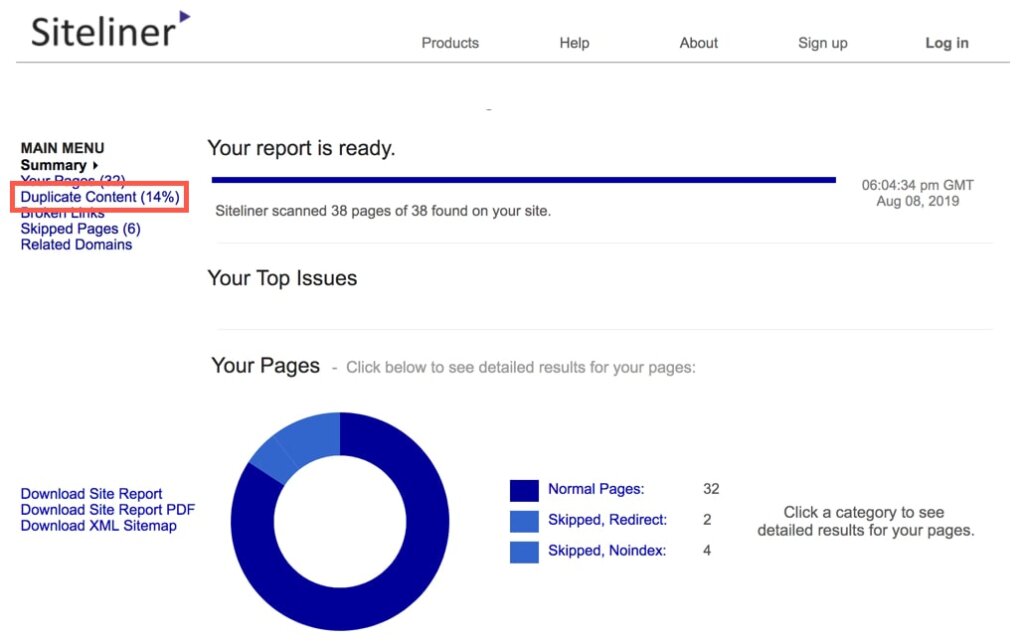Screen dimensions: 1024x642
Task: Click the Normal Pages dark blue swatch
Action: (x=524, y=490)
